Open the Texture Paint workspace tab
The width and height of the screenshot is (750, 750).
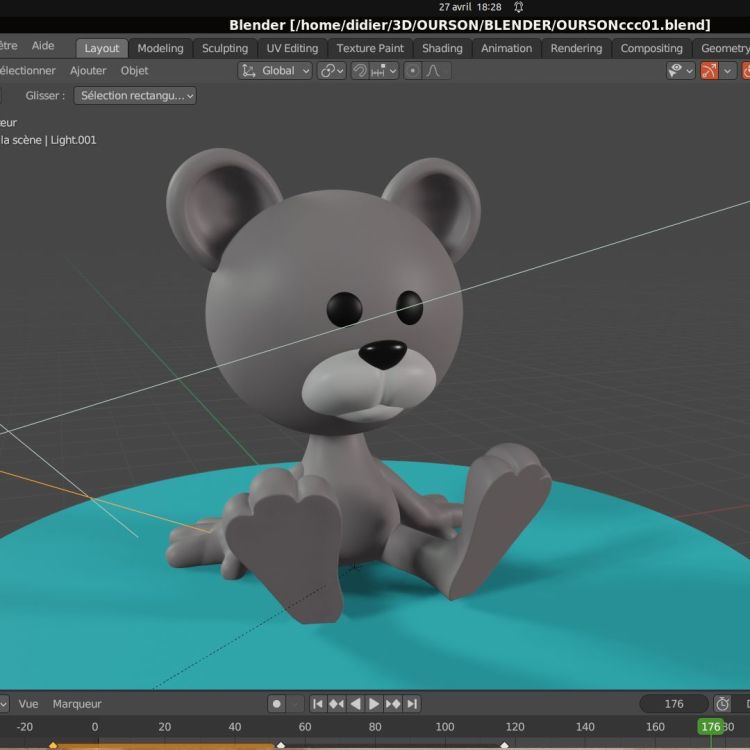click(x=370, y=48)
